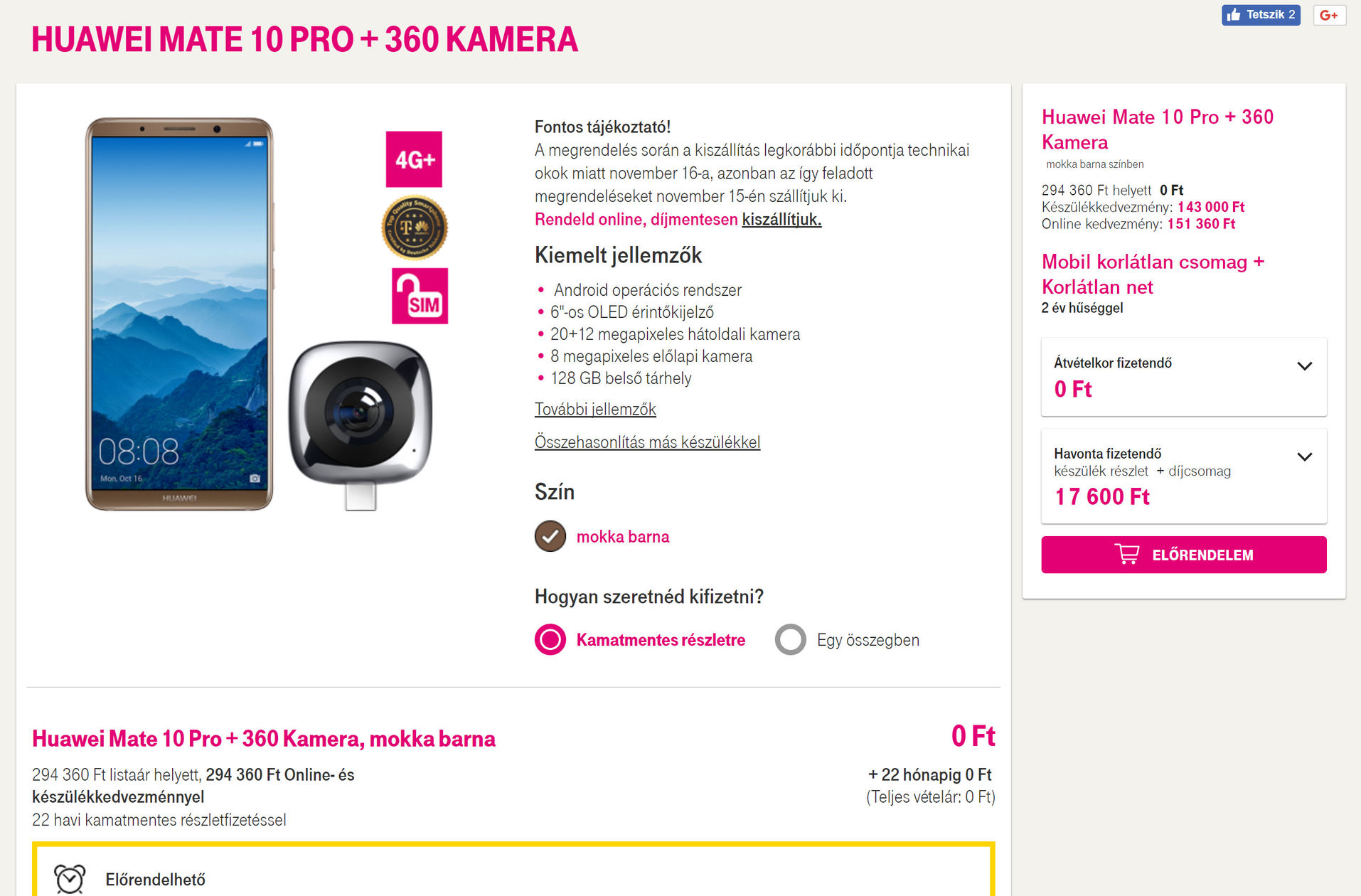Open the További jellemzők link
The height and width of the screenshot is (896, 1361).
tap(595, 409)
